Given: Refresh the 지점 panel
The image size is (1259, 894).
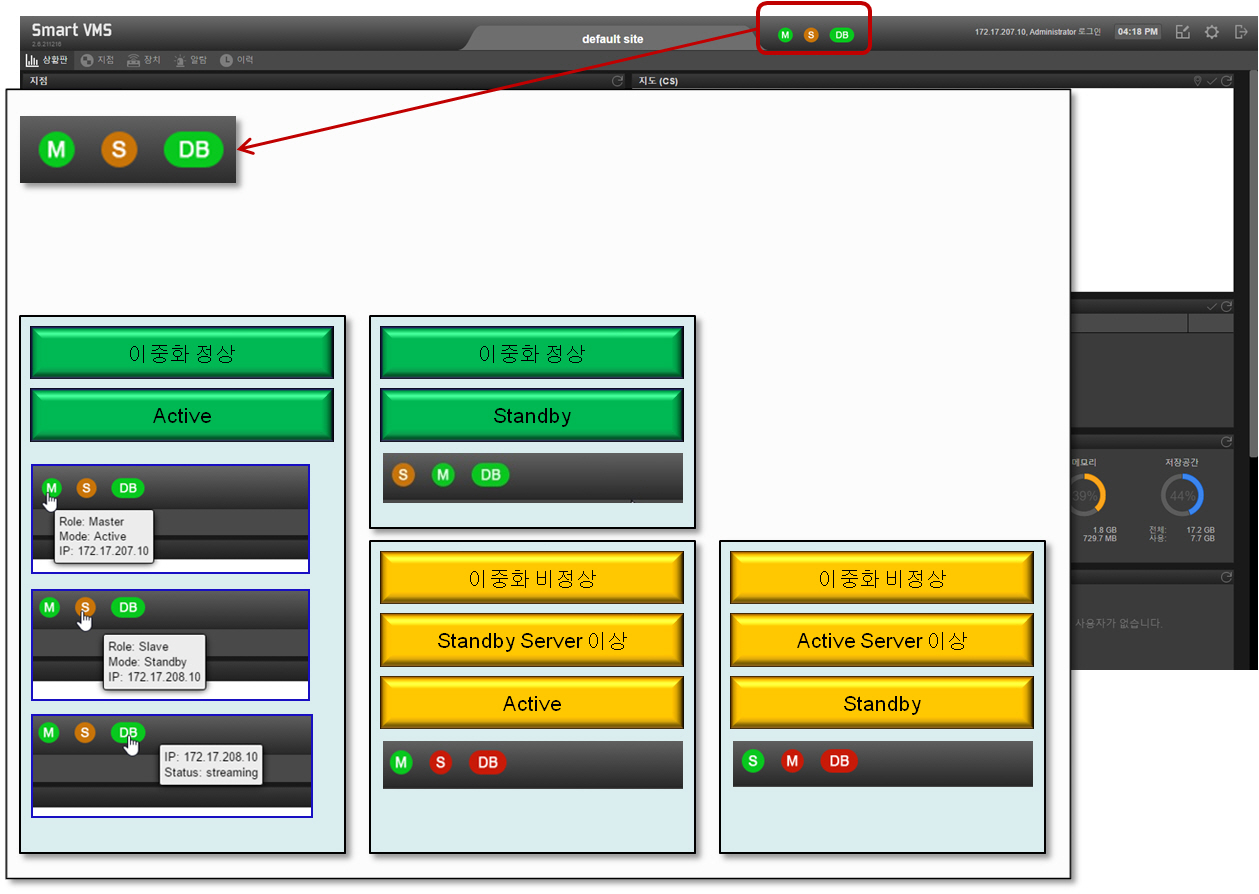Looking at the screenshot, I should 618,81.
